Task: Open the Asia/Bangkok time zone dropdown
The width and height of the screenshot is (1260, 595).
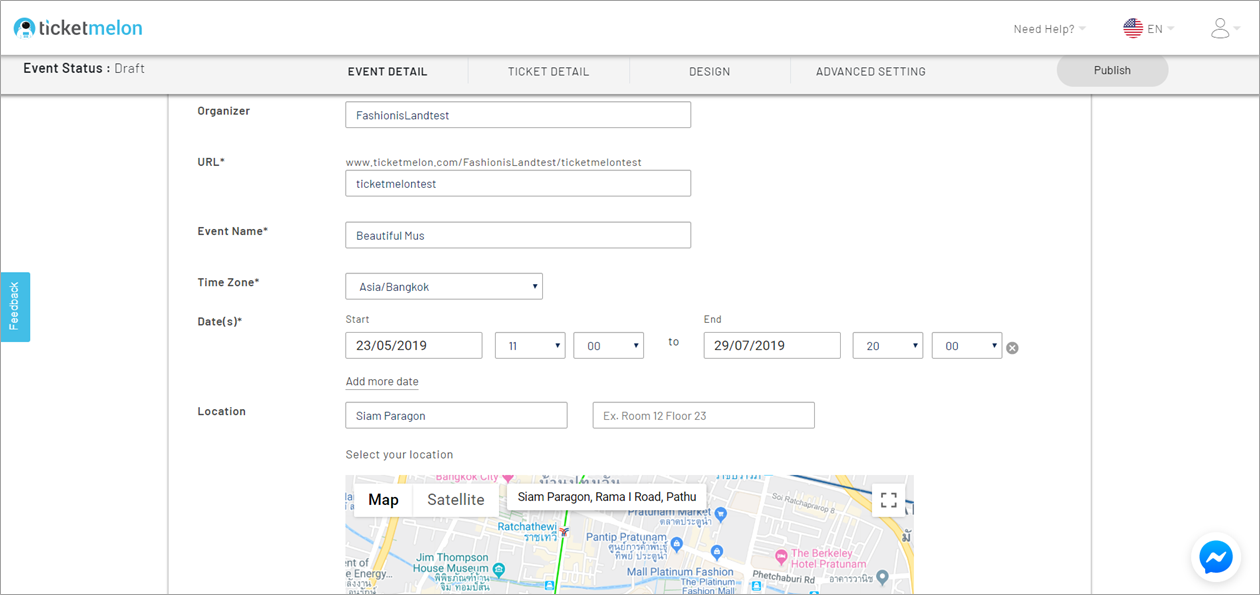Action: click(444, 286)
